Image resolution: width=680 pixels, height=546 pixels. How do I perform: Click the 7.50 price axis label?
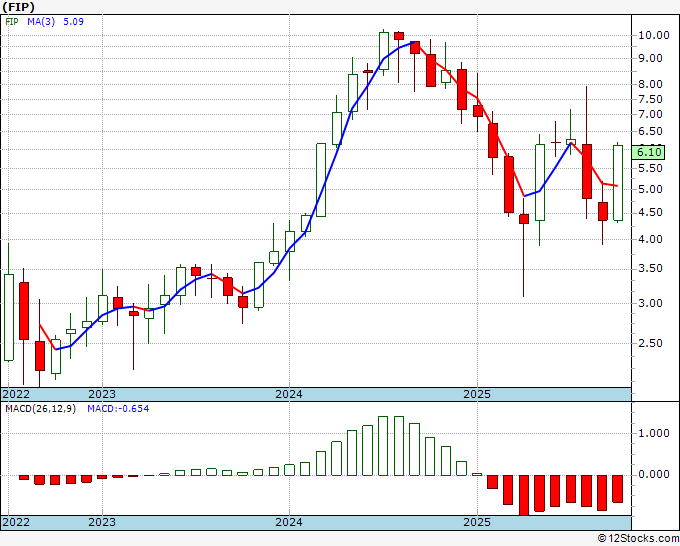point(650,99)
